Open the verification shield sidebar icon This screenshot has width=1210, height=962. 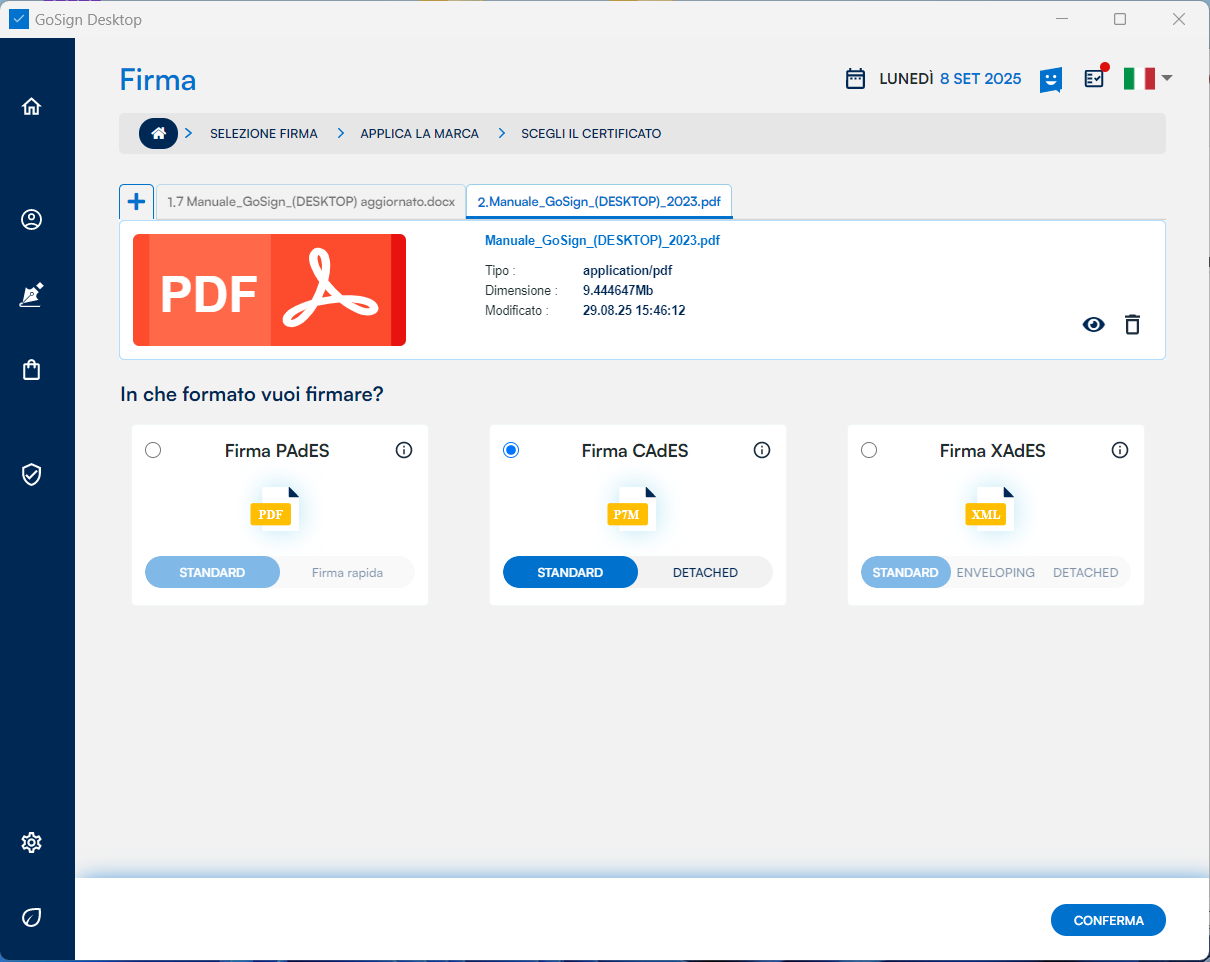[x=32, y=474]
